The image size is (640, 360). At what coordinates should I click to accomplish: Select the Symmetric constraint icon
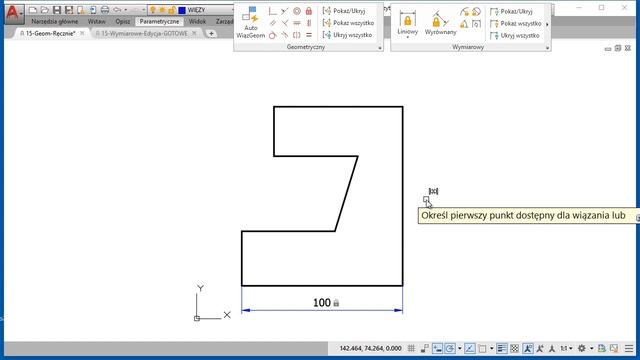coord(297,35)
